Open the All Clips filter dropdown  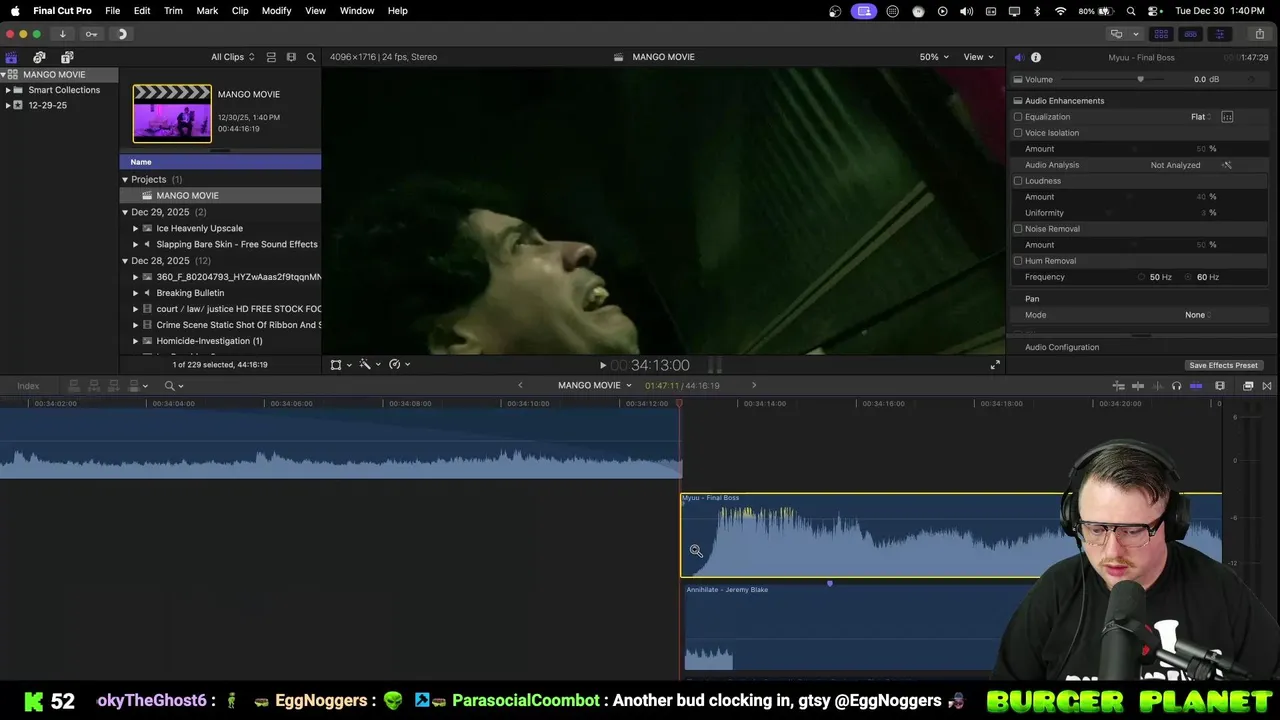pos(232,57)
